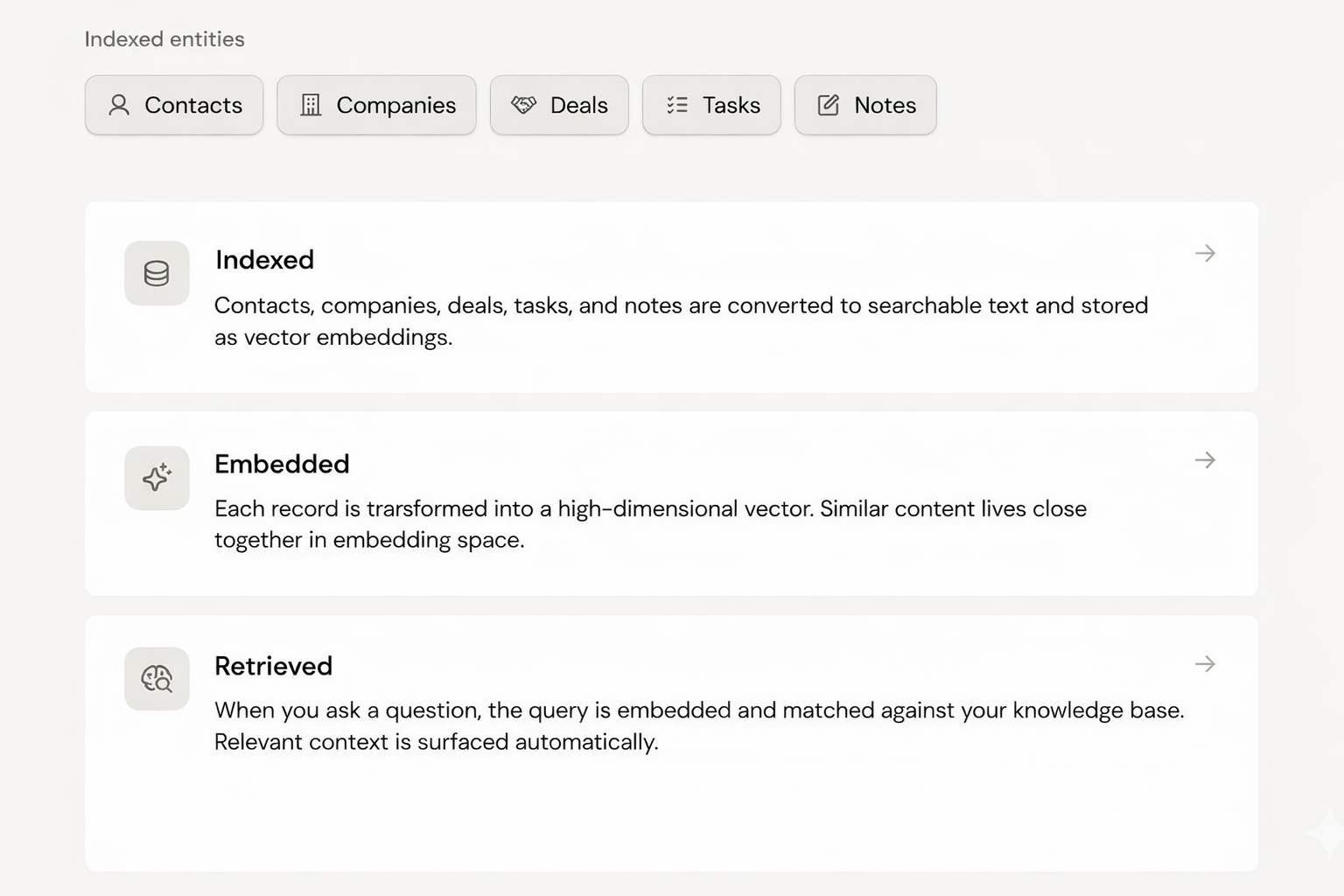Click the sparkles icon on the Embedded card

point(156,478)
